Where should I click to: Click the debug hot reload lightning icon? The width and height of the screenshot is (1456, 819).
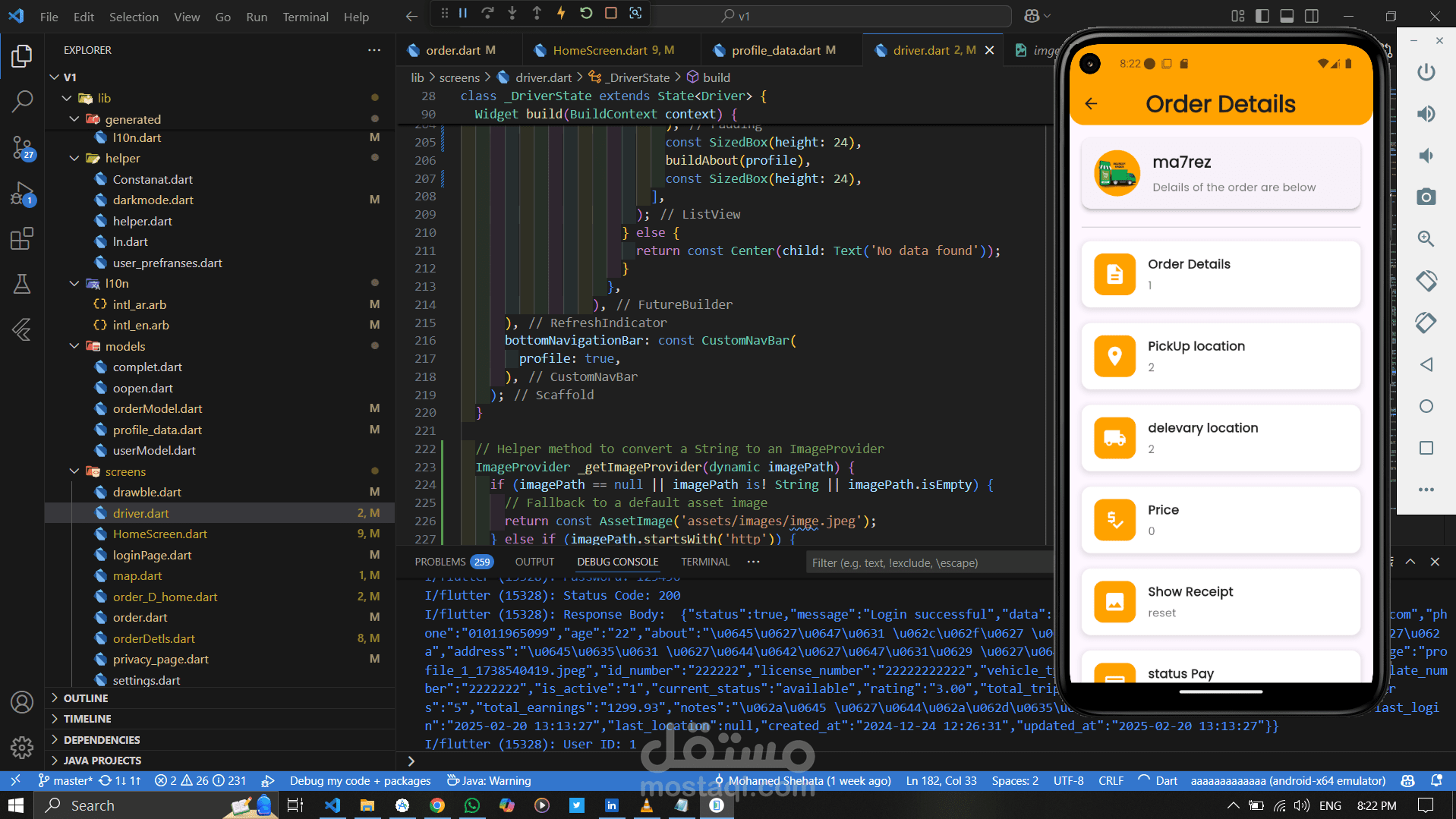(561, 13)
